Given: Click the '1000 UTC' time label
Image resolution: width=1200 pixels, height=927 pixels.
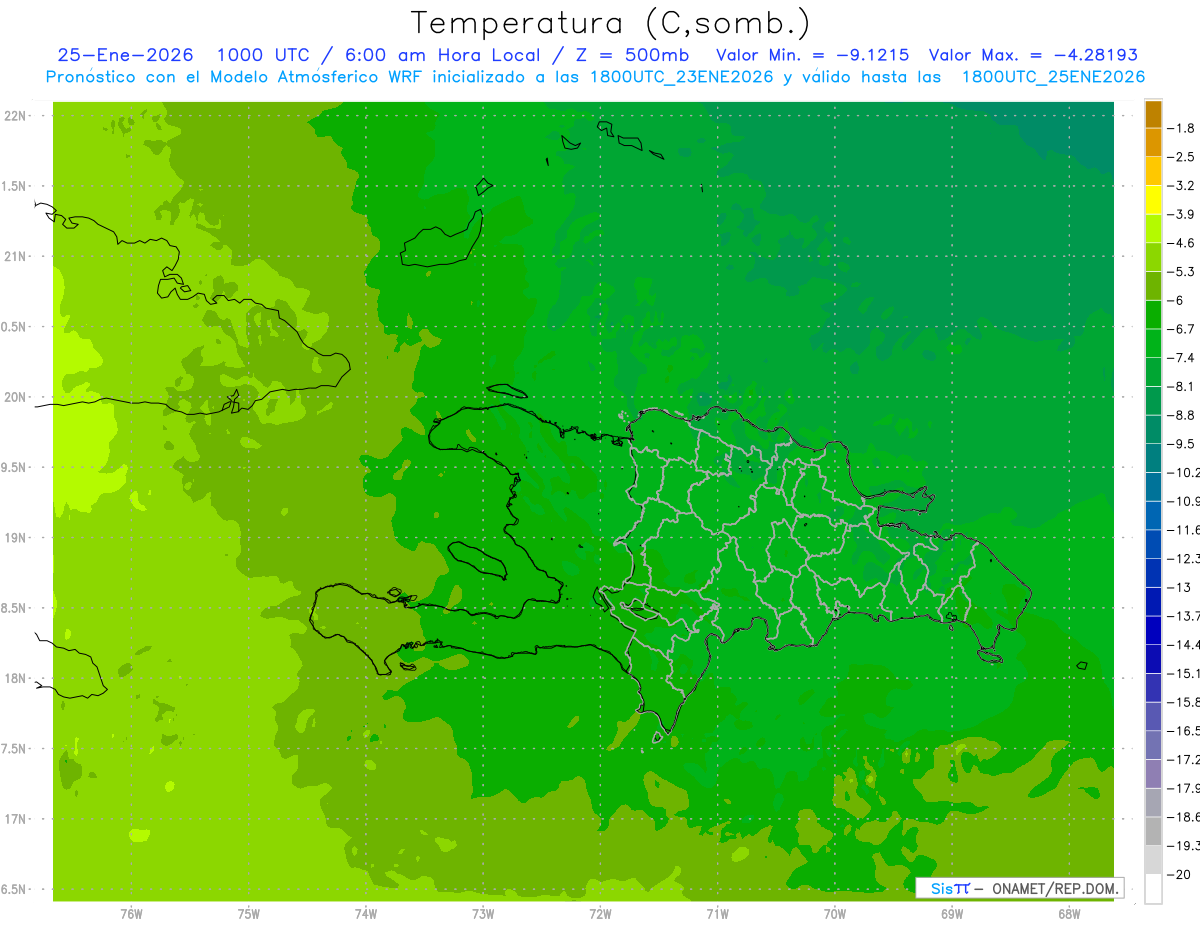Looking at the screenshot, I should point(263,56).
